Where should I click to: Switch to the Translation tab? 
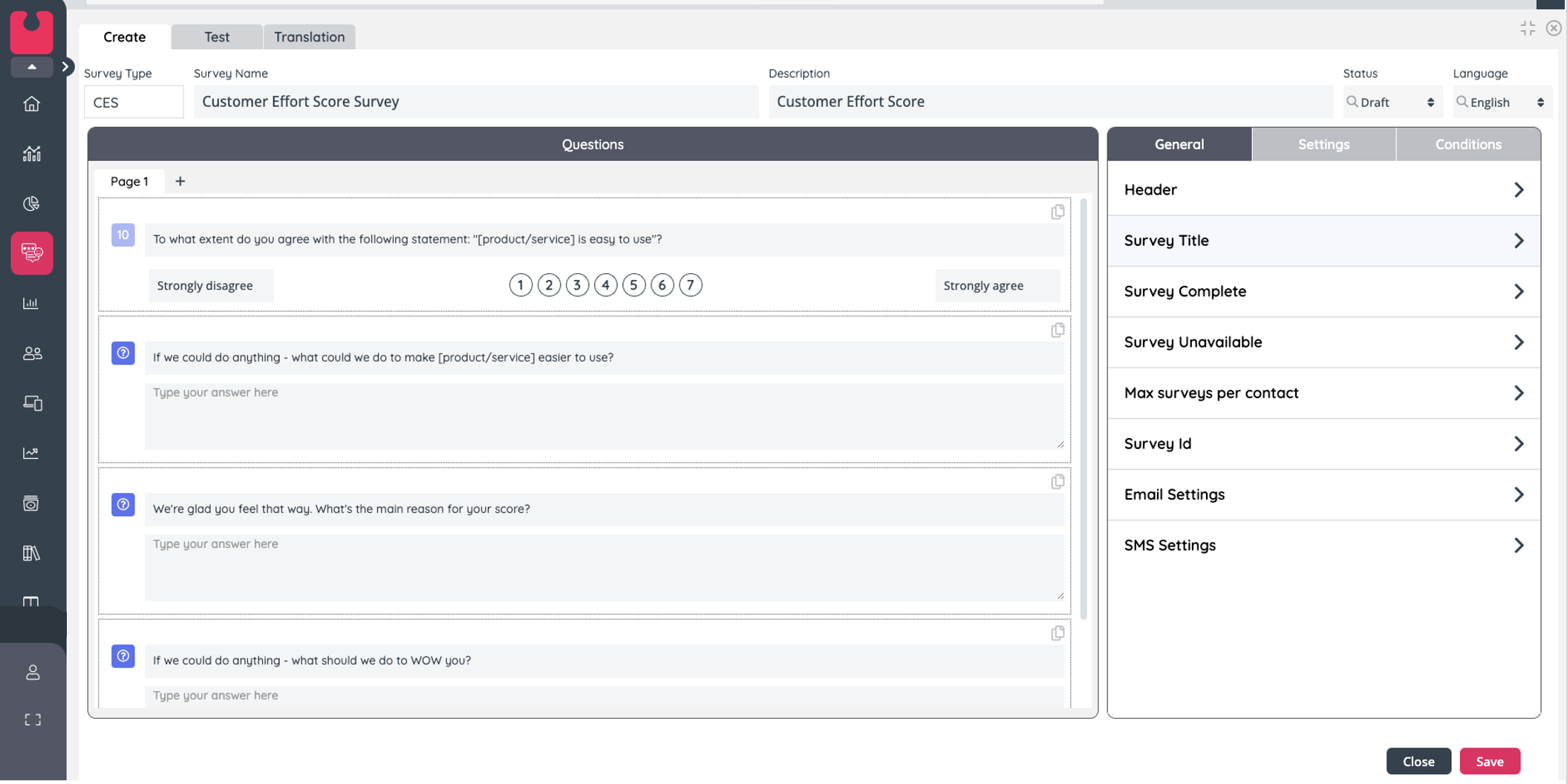click(309, 37)
